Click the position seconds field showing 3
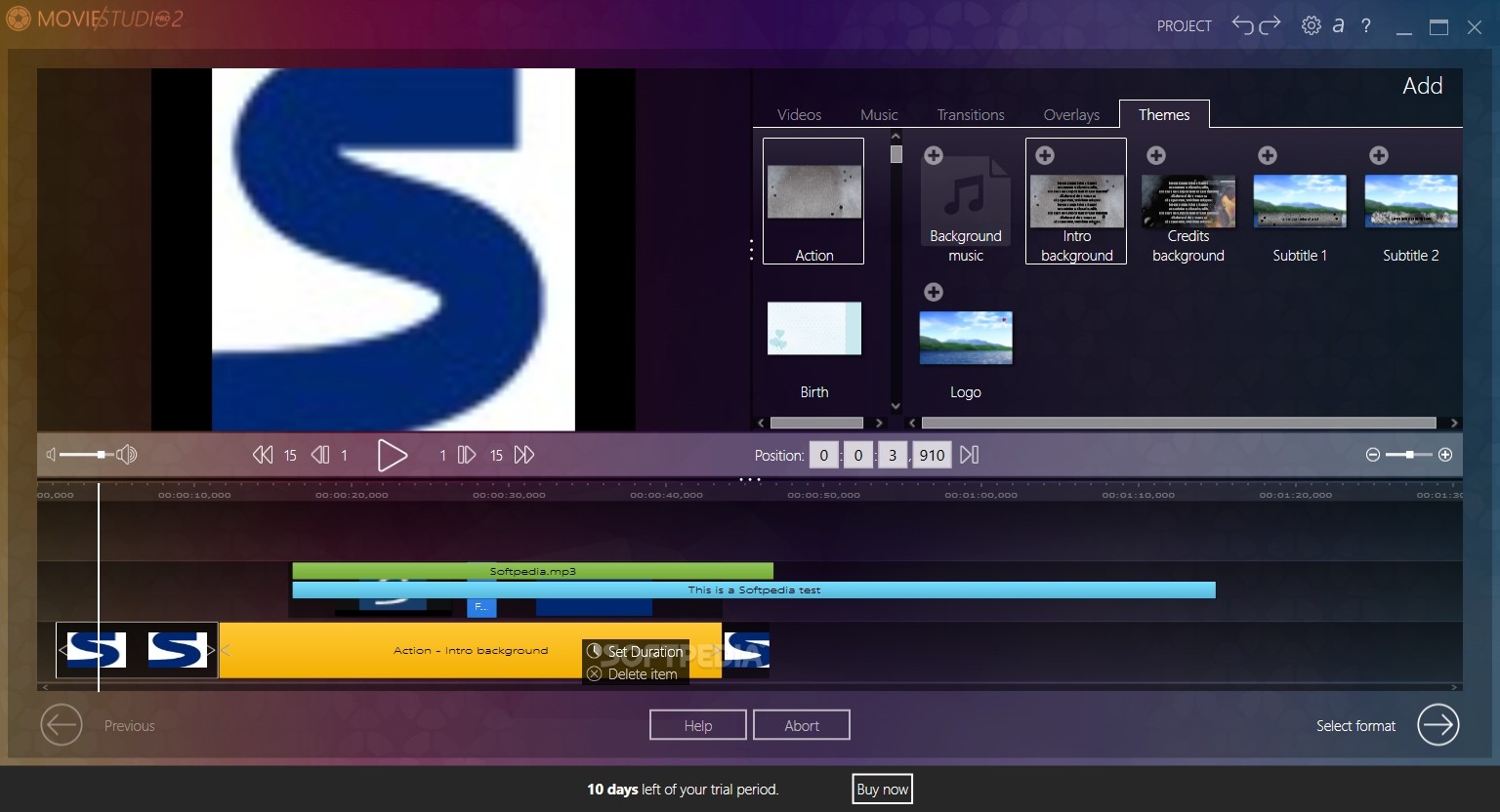 (892, 455)
